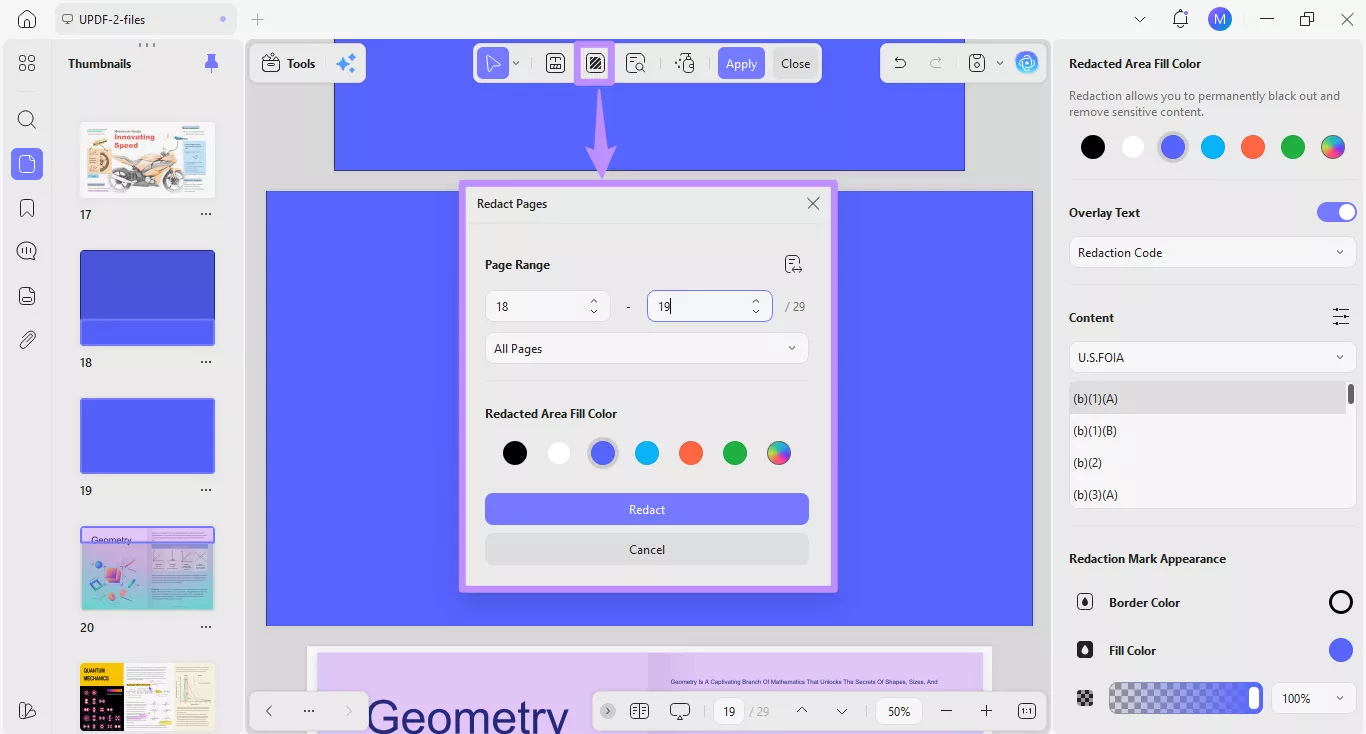This screenshot has width=1366, height=734.
Task: Open custom rainbow color in right panel
Action: coord(1332,147)
